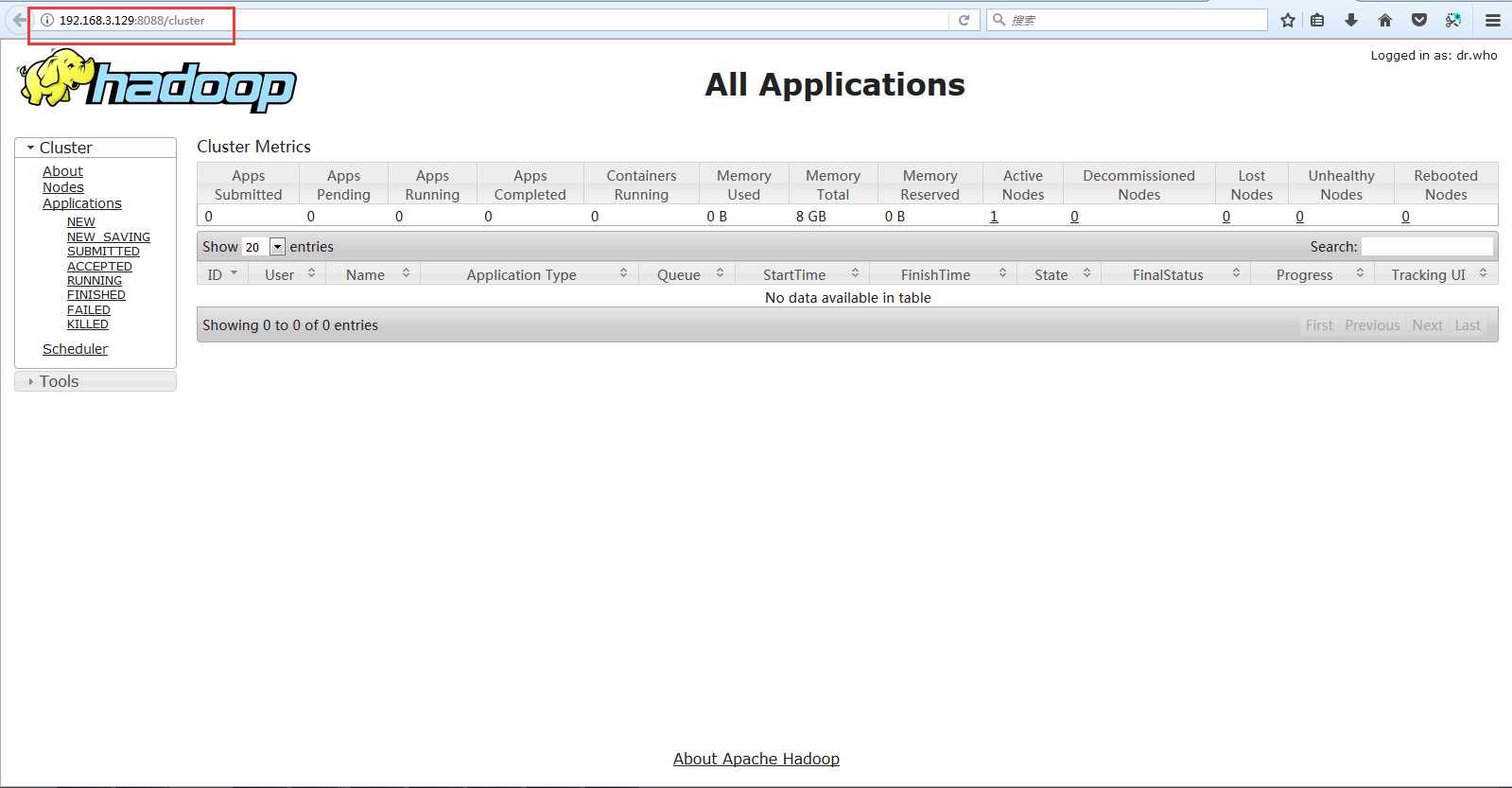Click the Memory Reserved column header
The height and width of the screenshot is (788, 1512).
tap(930, 184)
